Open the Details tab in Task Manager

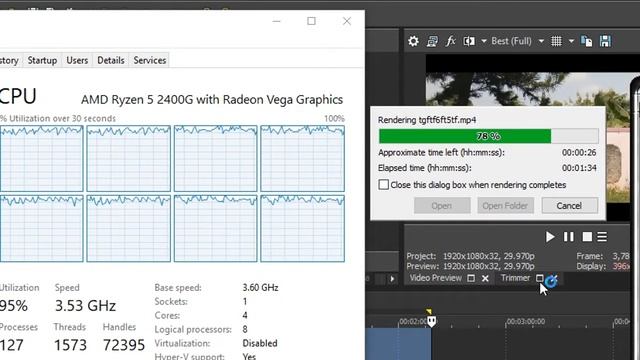pyautogui.click(x=111, y=60)
